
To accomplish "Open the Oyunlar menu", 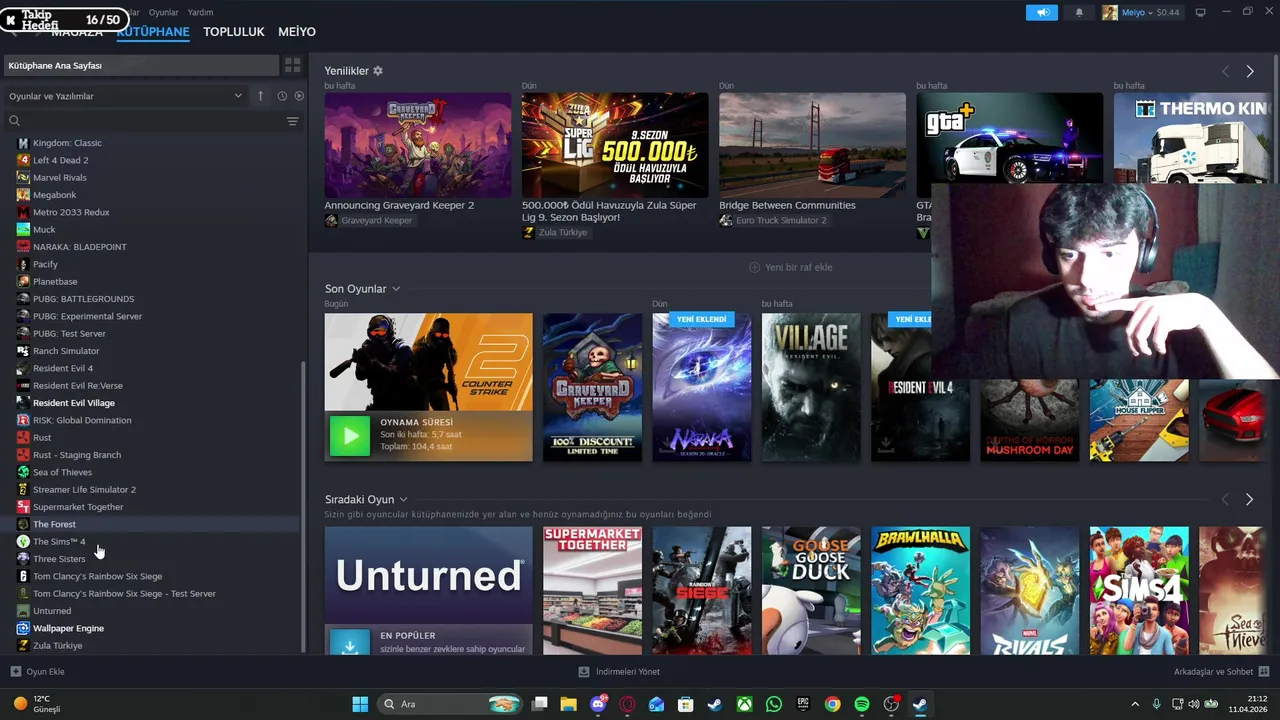I will pyautogui.click(x=163, y=12).
